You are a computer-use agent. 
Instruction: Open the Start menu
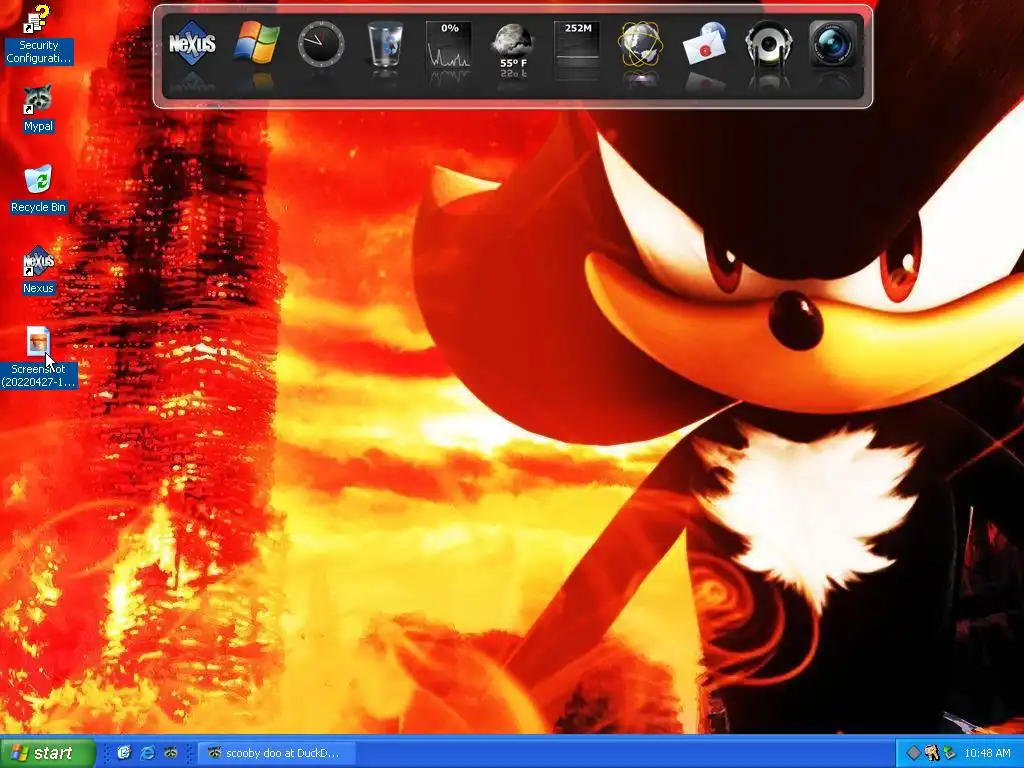pyautogui.click(x=47, y=753)
